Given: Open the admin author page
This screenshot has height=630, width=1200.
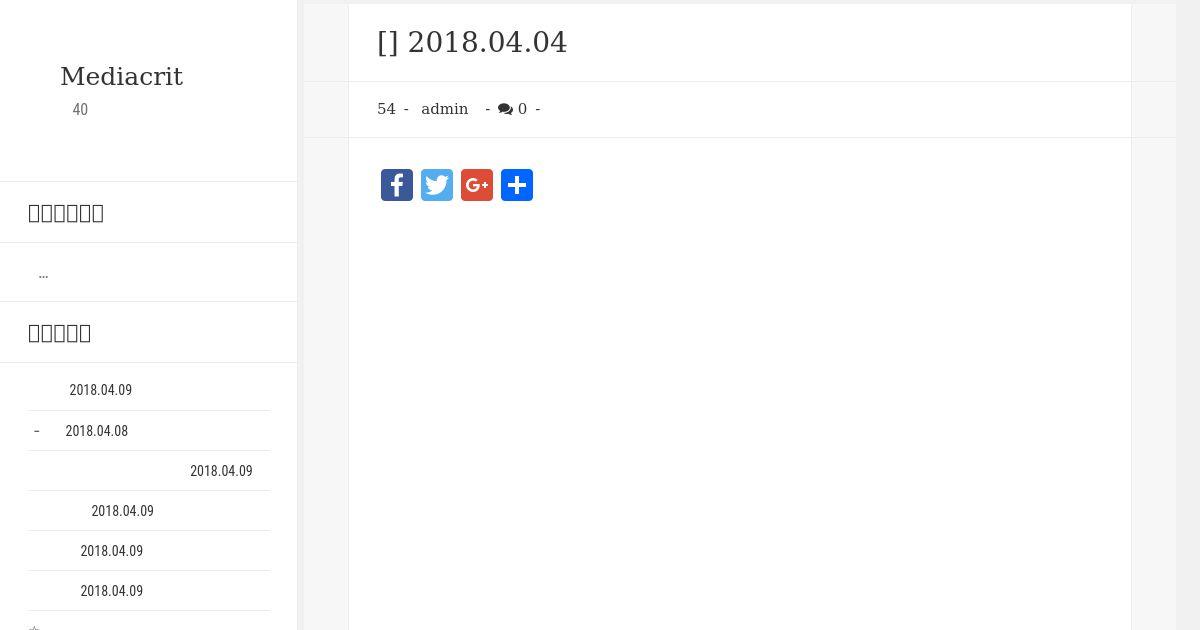Looking at the screenshot, I should (444, 109).
